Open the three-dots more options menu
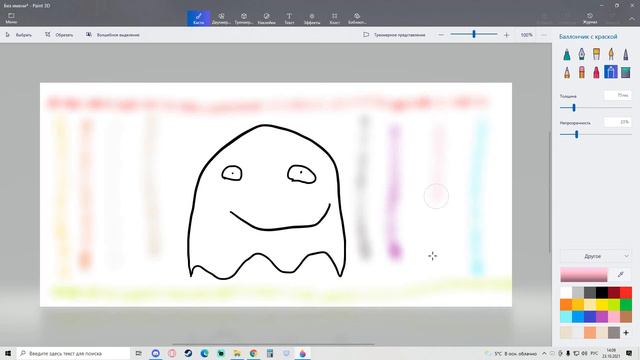 click(544, 35)
